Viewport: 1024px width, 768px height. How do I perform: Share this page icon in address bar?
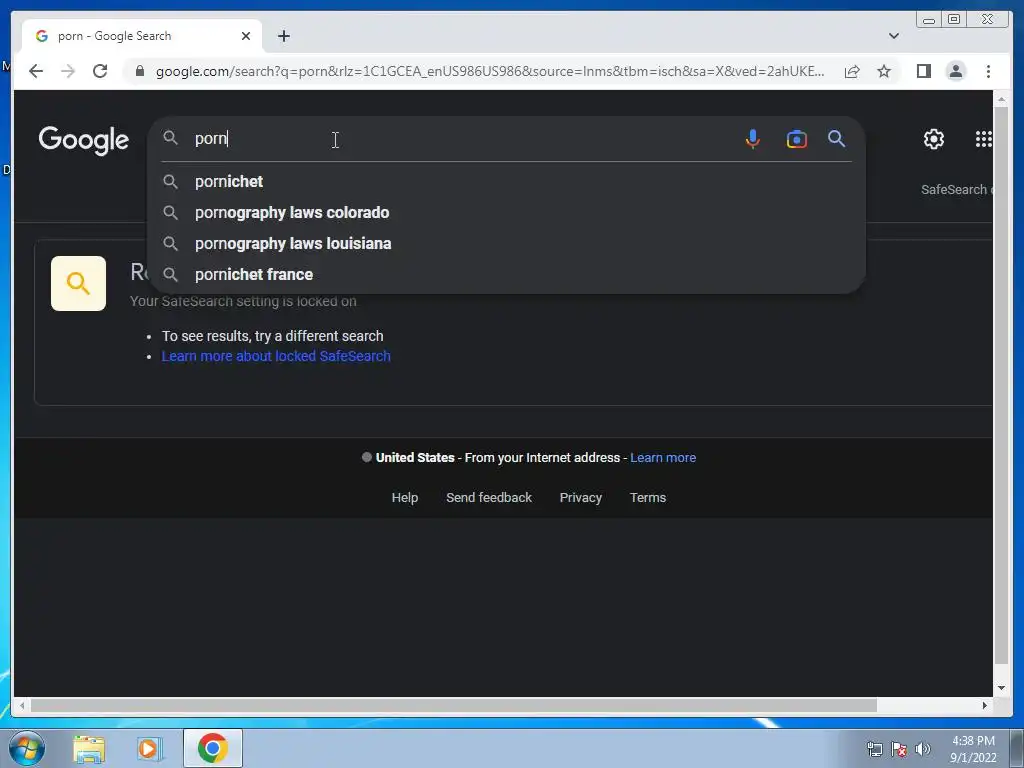click(x=852, y=71)
